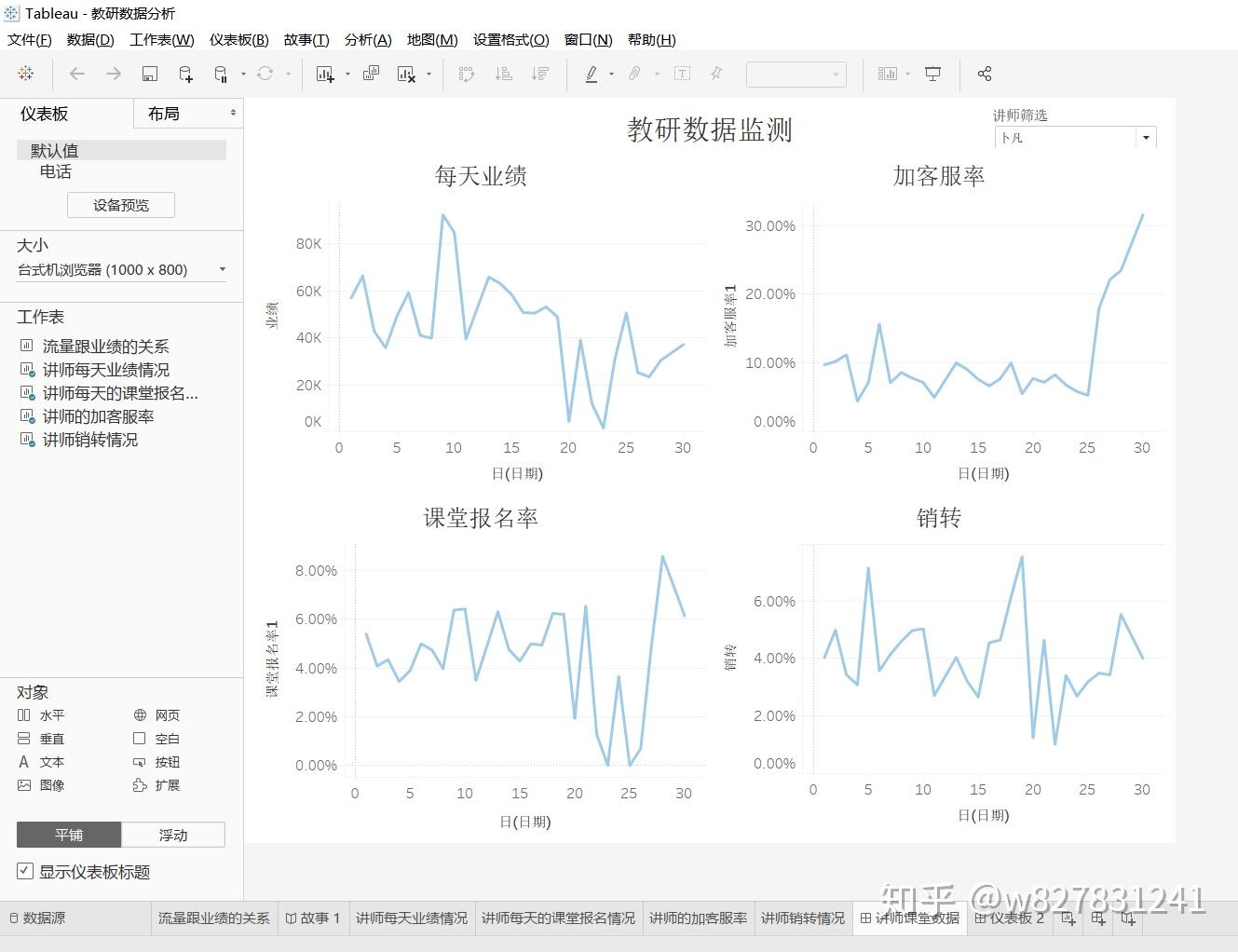Click the refresh data icon
This screenshot has height=952, width=1238.
(265, 74)
